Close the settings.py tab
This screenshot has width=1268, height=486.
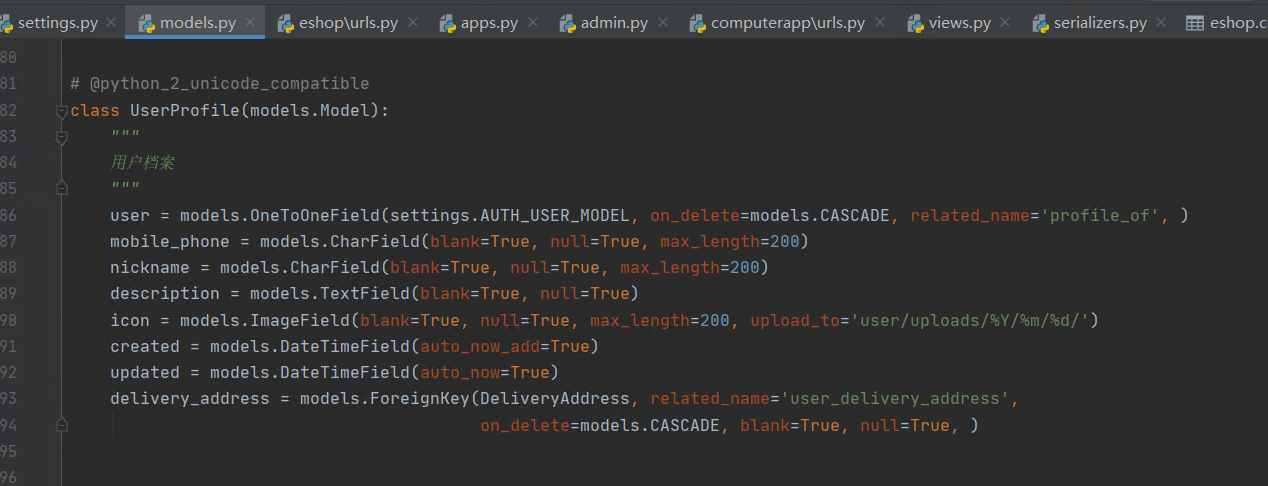click(x=111, y=22)
